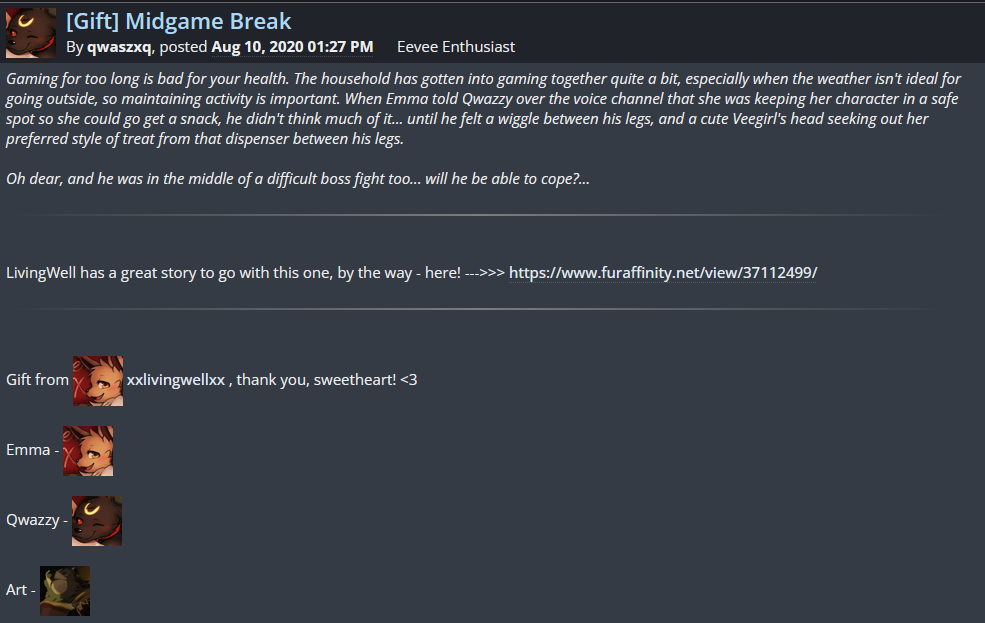Click the avatar icon next to "Qwazzy -"
This screenshot has height=623, width=985.
pos(97,521)
